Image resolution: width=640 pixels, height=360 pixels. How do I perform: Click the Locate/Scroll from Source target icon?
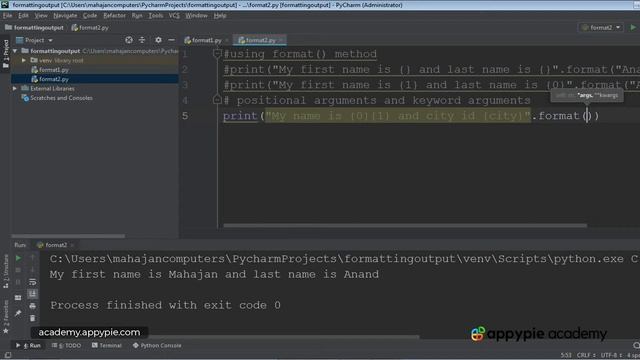129,40
